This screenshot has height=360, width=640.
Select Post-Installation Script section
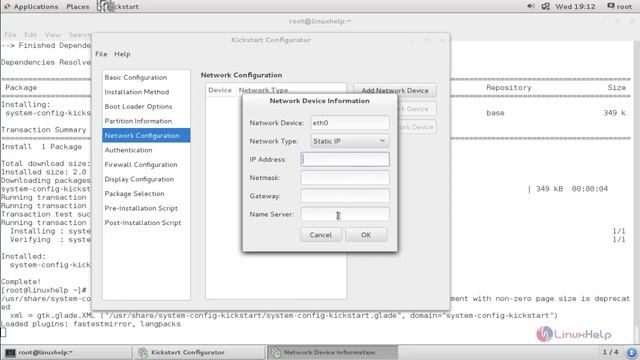pyautogui.click(x=146, y=223)
